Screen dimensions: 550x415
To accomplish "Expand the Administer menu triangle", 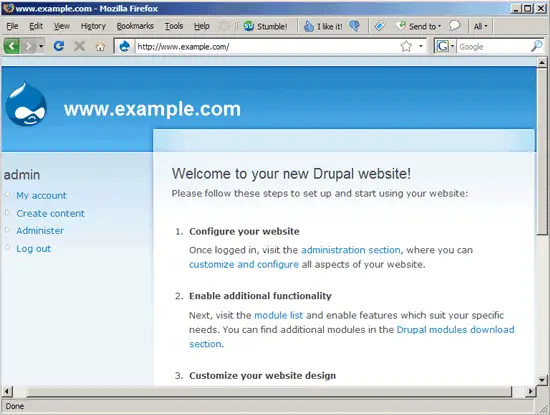I will (7, 230).
